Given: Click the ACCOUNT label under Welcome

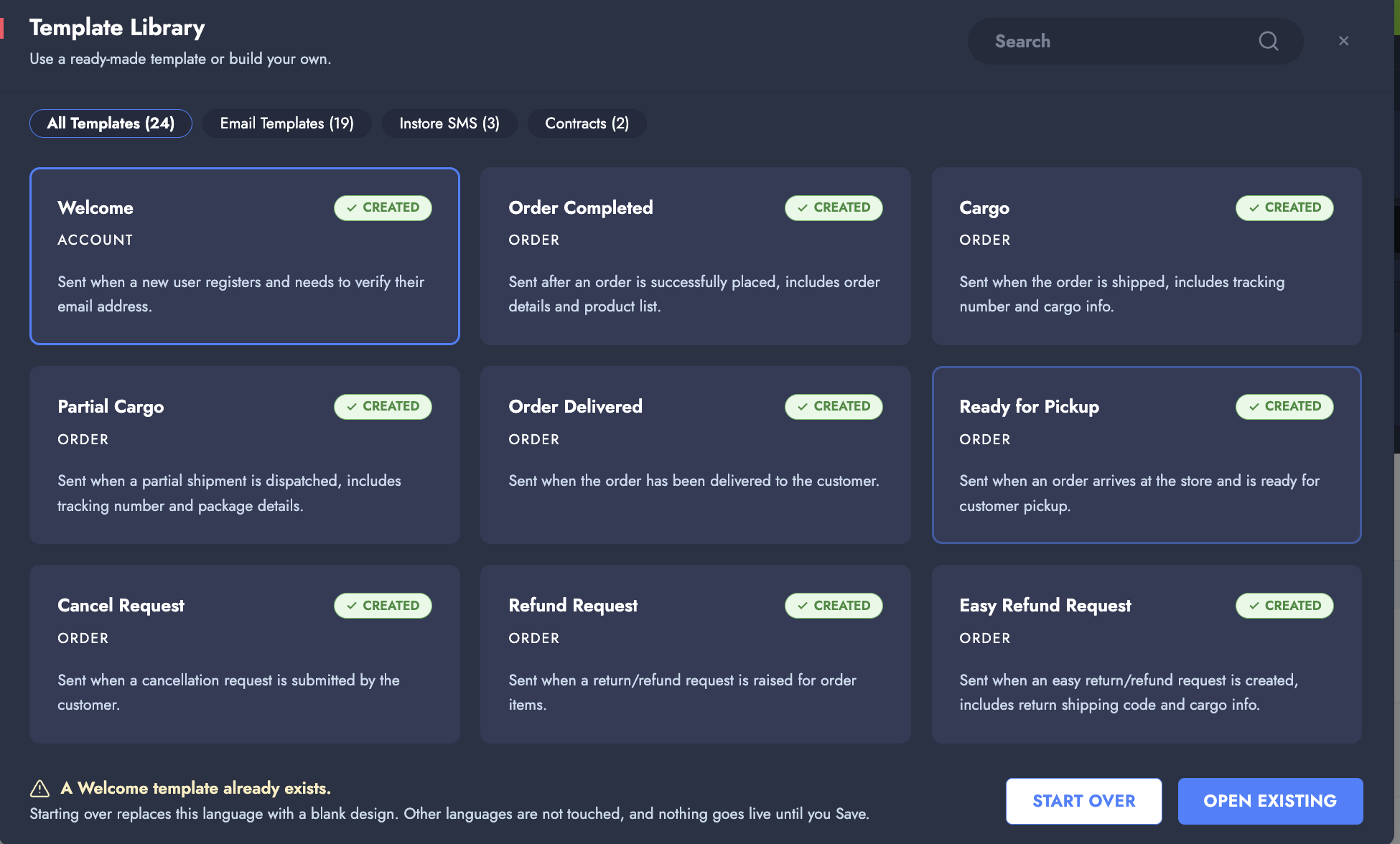Looking at the screenshot, I should [x=95, y=240].
